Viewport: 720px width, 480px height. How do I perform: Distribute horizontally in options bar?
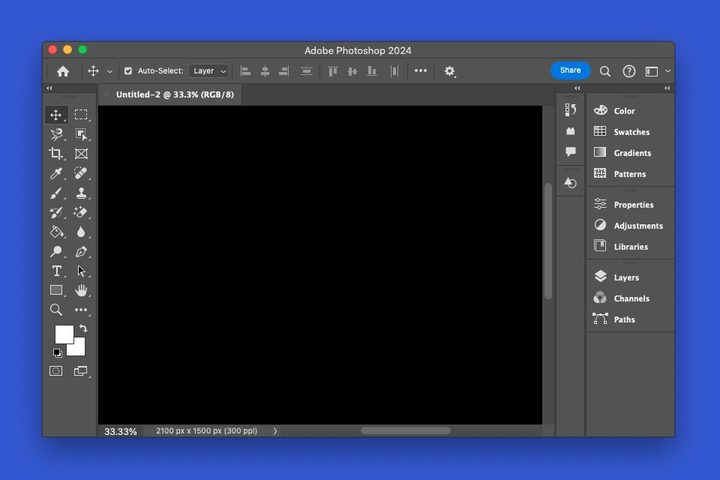tap(394, 71)
